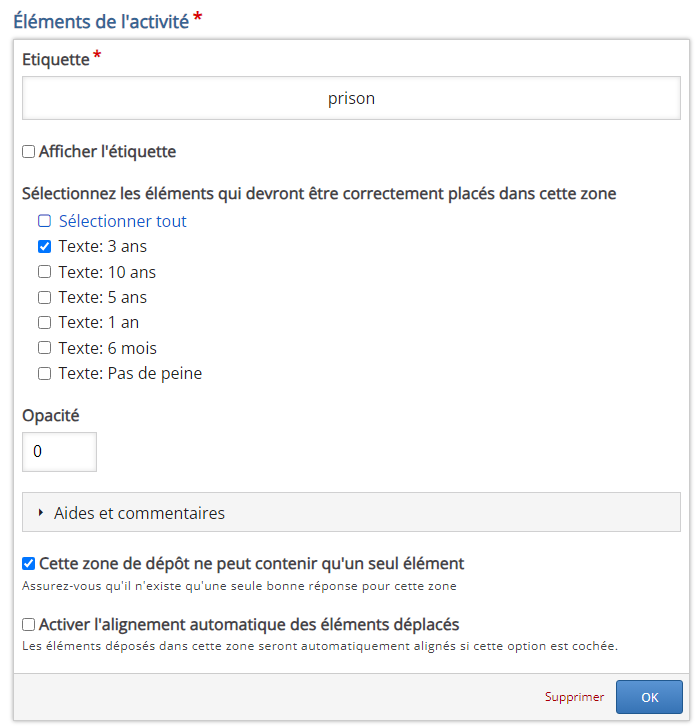
Task: Click the 'Texte: Pas de peine' label
Action: (x=130, y=374)
